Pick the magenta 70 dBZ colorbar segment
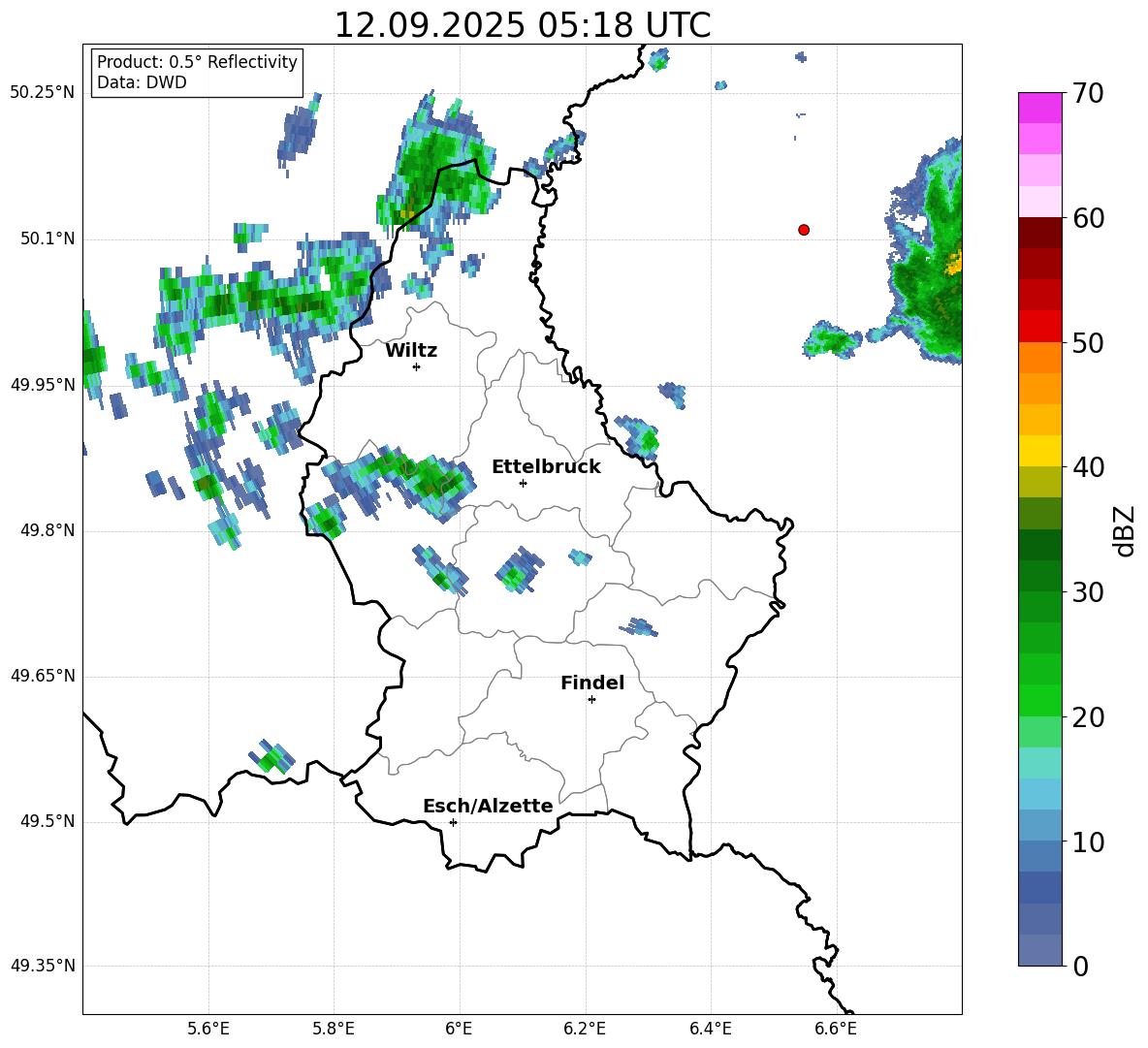The height and width of the screenshot is (1048, 1148). 1039,108
